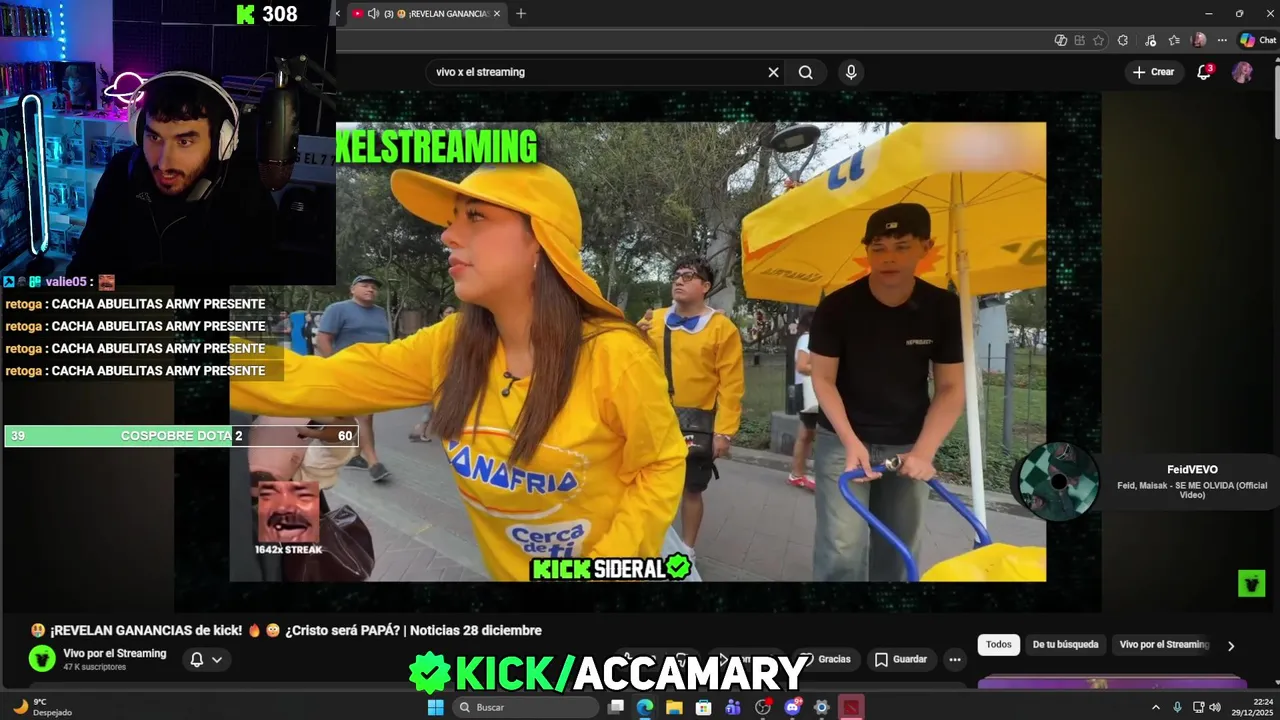1280x720 pixels.
Task: Clear the YouTube search text
Action: 773,72
